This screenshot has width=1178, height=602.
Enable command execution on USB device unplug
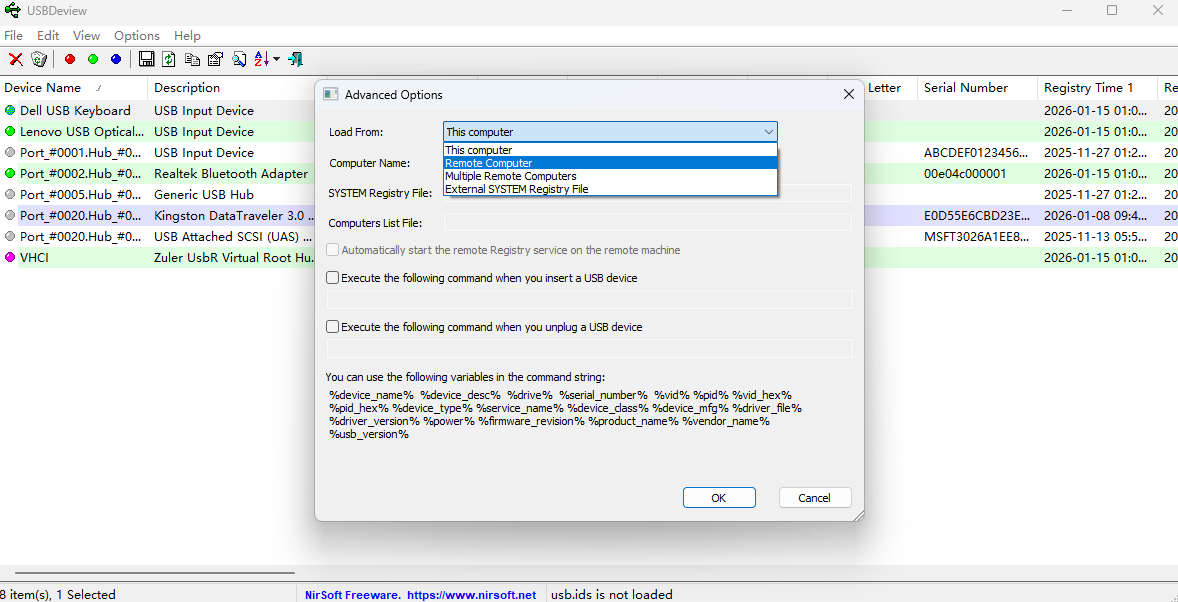click(333, 327)
